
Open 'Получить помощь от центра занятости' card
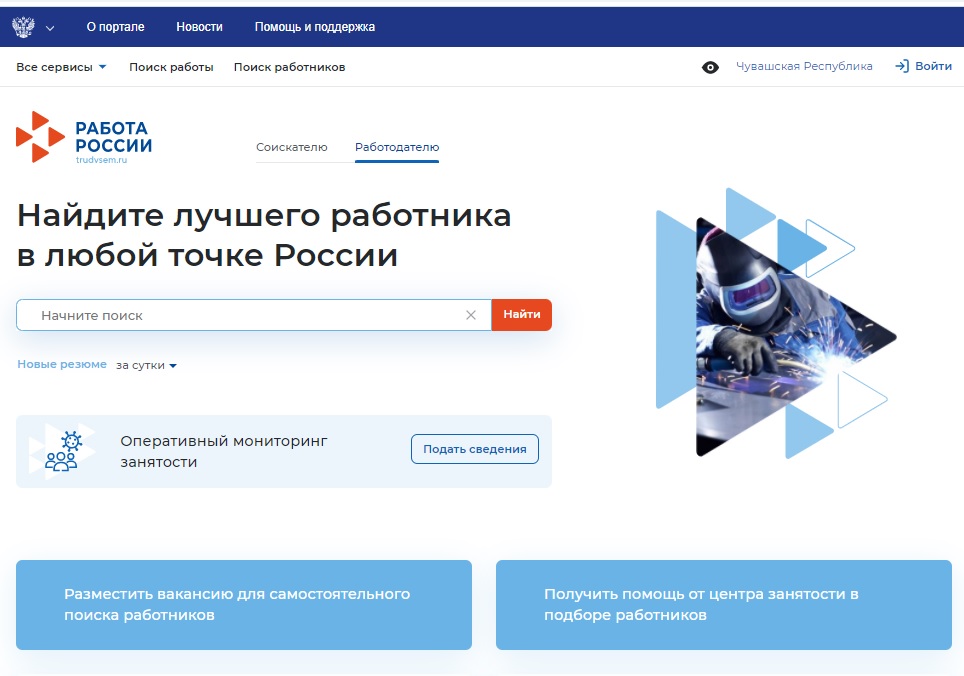(724, 605)
